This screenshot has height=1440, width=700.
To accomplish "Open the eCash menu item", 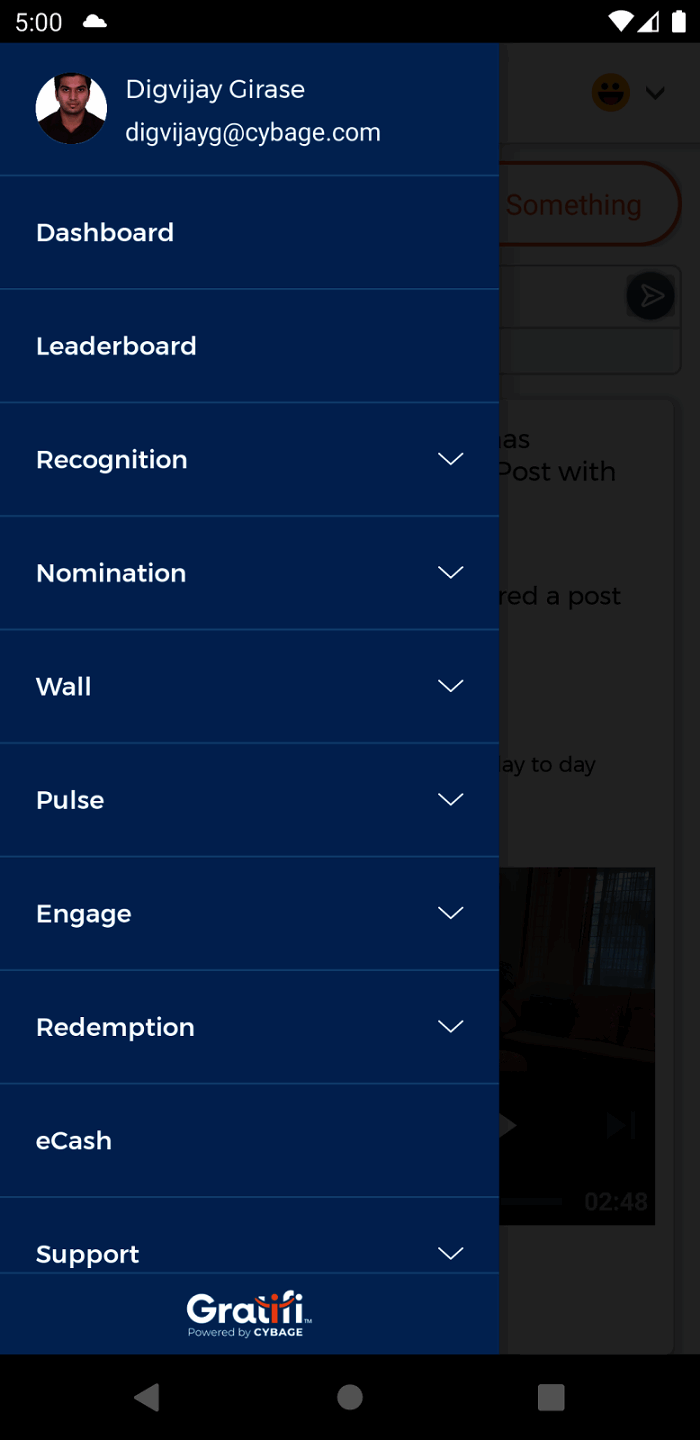I will coord(74,1141).
